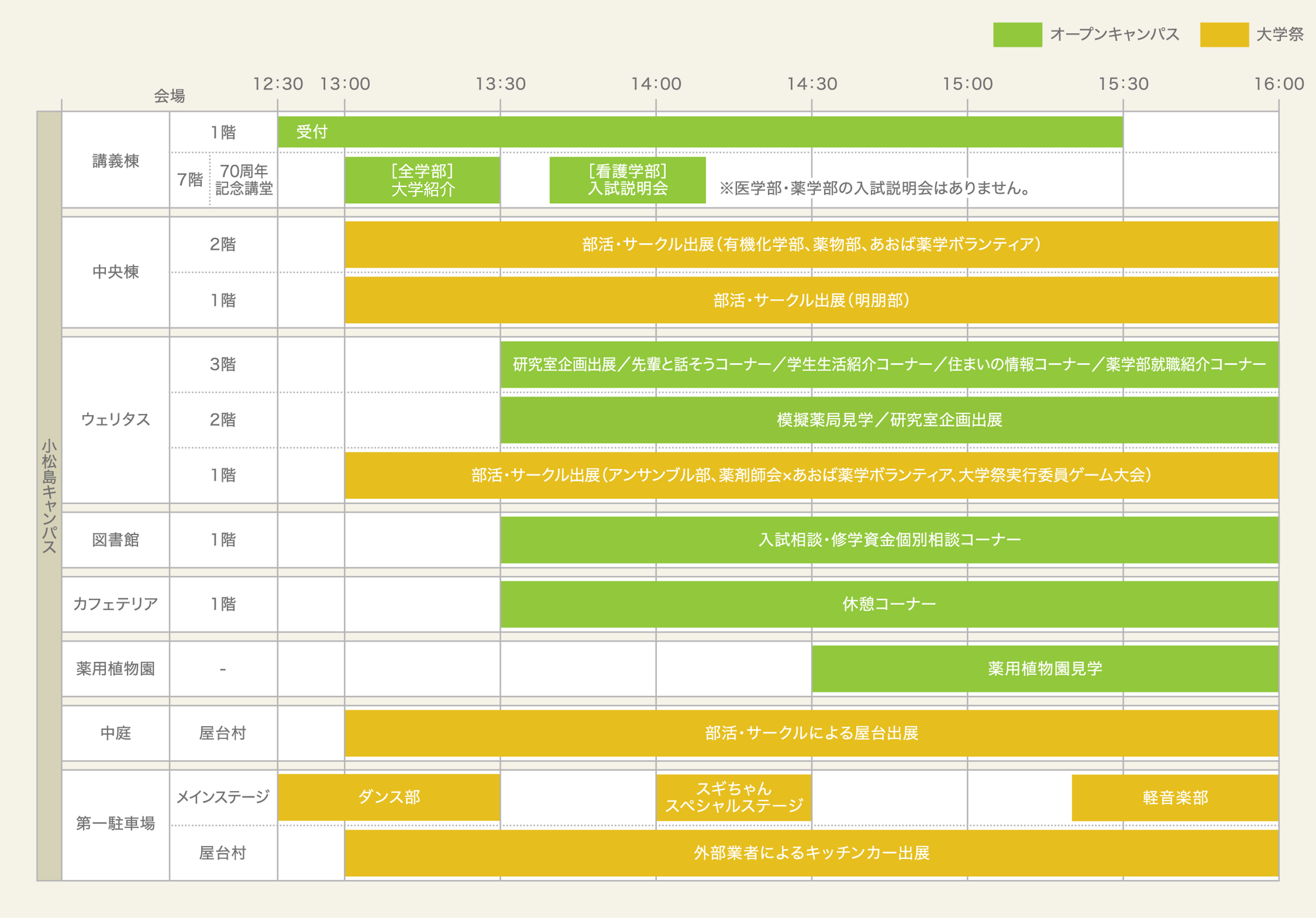Select the ダンス部 stage slot
Screen dimensions: 1316x918
pyautogui.click(x=389, y=797)
